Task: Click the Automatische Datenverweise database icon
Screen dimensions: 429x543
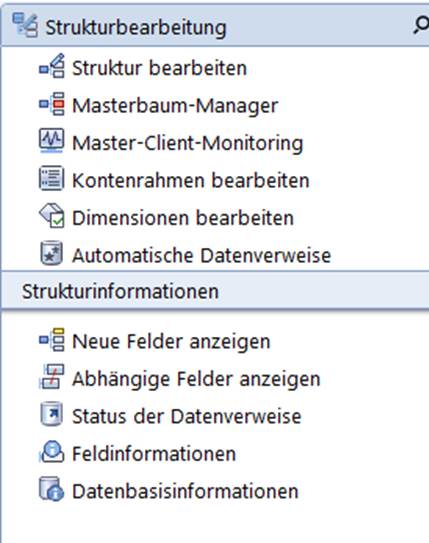Action: coord(52,253)
